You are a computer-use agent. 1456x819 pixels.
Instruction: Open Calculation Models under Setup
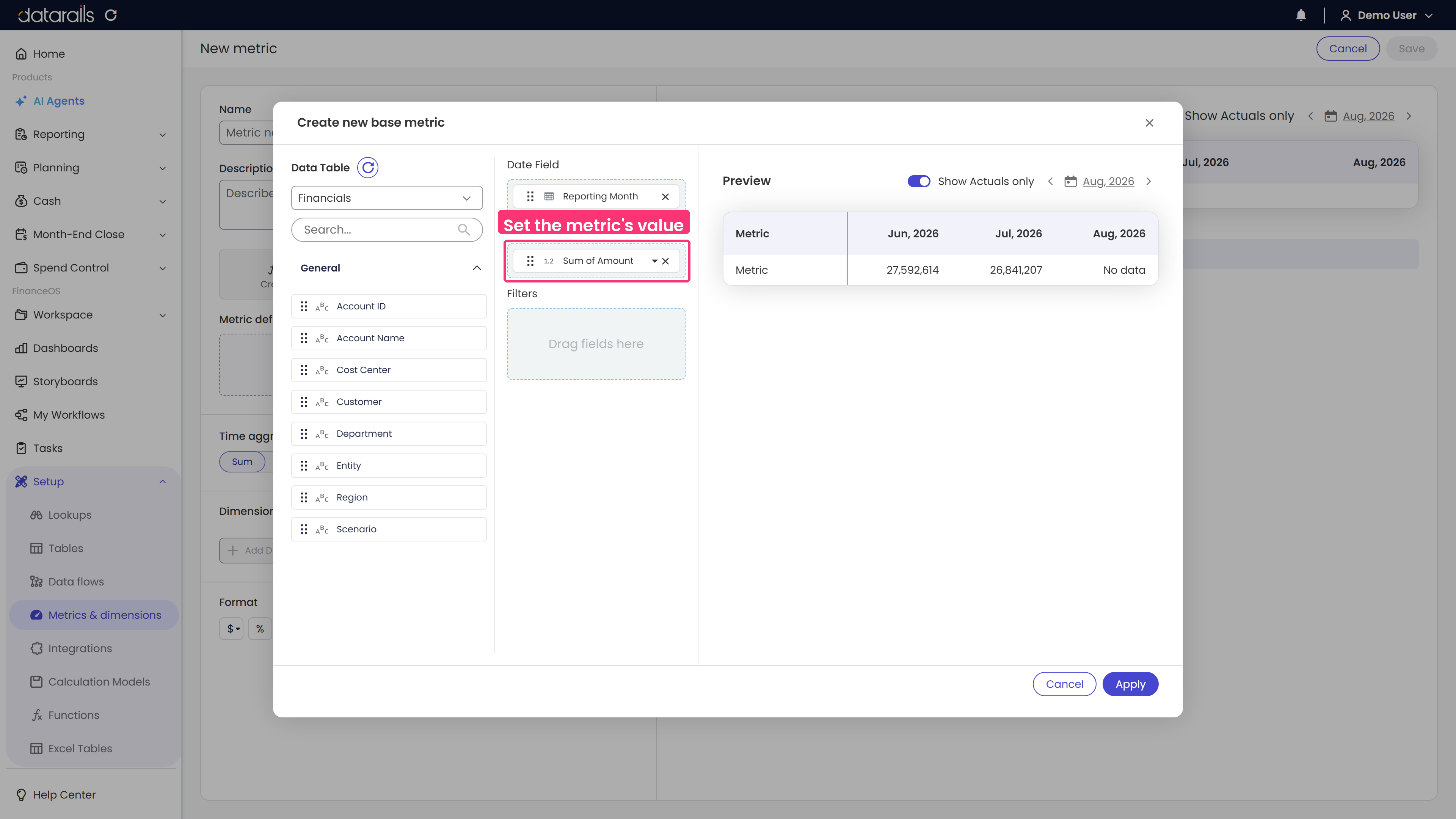tap(99, 682)
